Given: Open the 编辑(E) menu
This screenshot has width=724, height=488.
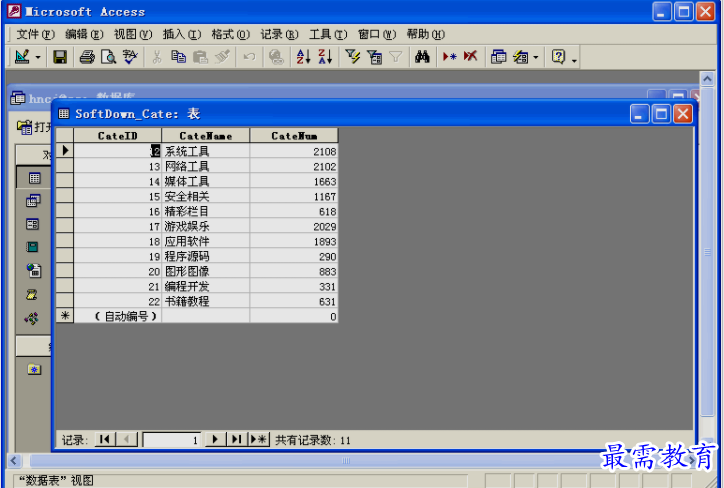Looking at the screenshot, I should tap(84, 34).
